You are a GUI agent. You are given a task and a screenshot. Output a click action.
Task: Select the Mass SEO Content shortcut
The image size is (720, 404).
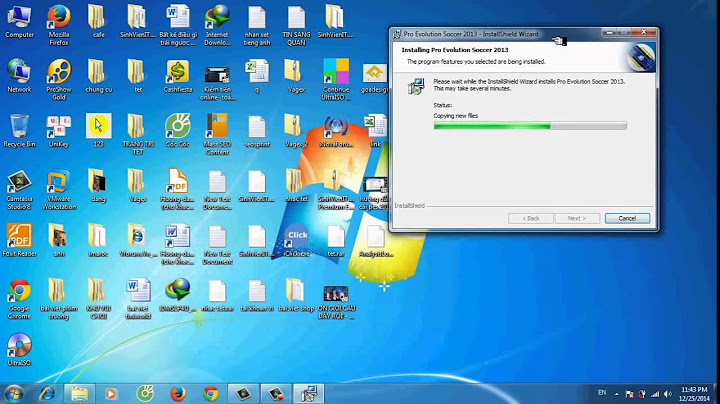(217, 135)
